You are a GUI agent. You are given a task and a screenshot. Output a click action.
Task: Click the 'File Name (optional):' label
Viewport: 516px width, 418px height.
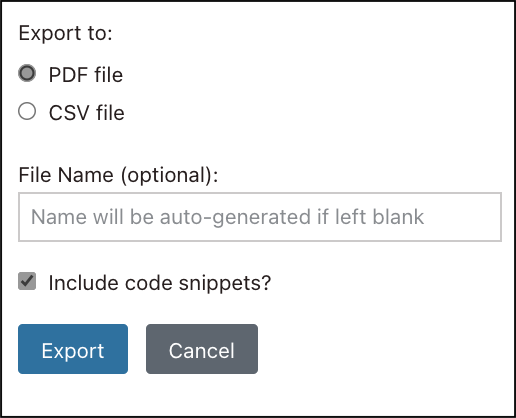pyautogui.click(x=118, y=175)
